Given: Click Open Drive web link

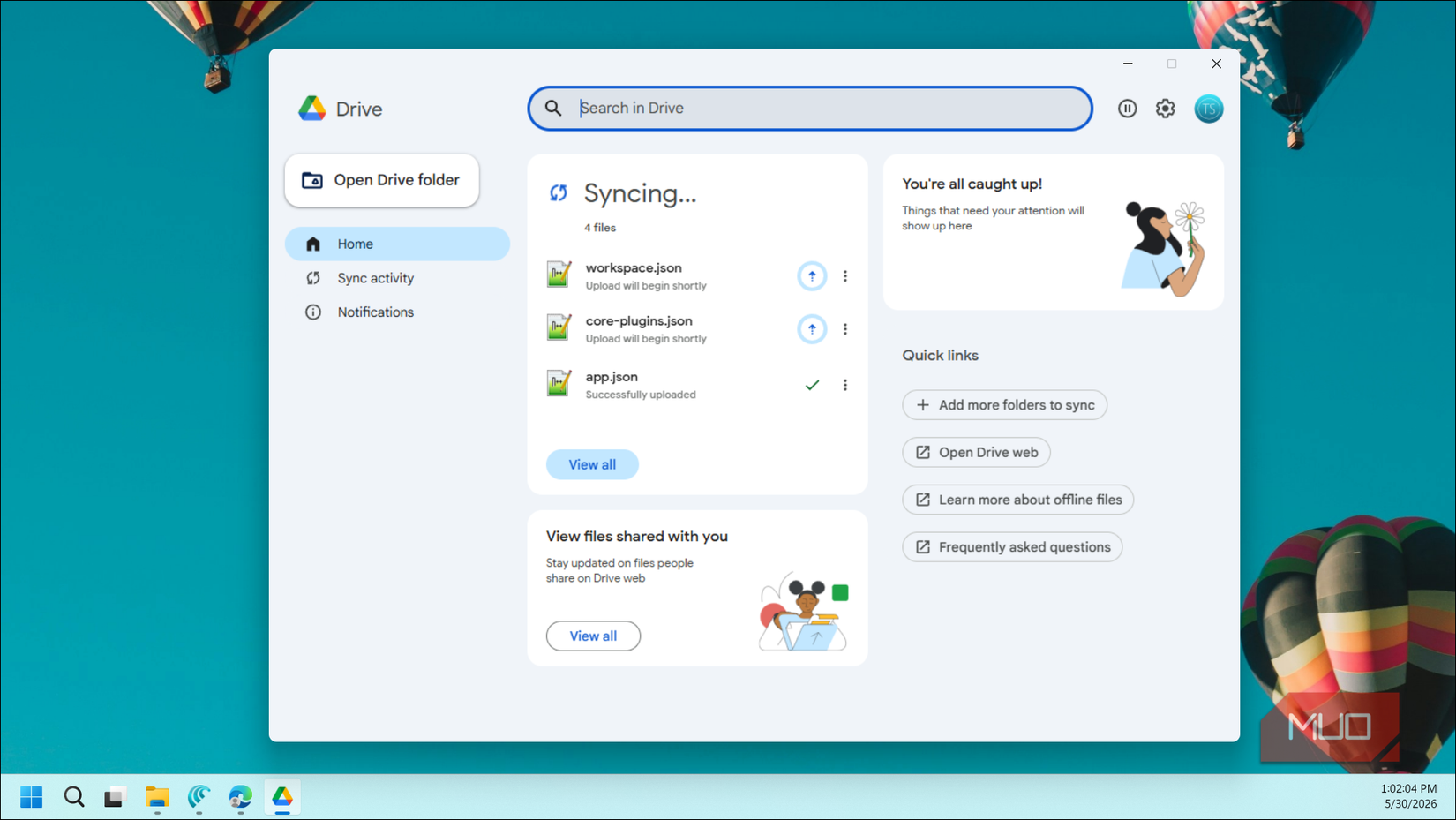Looking at the screenshot, I should click(x=976, y=452).
